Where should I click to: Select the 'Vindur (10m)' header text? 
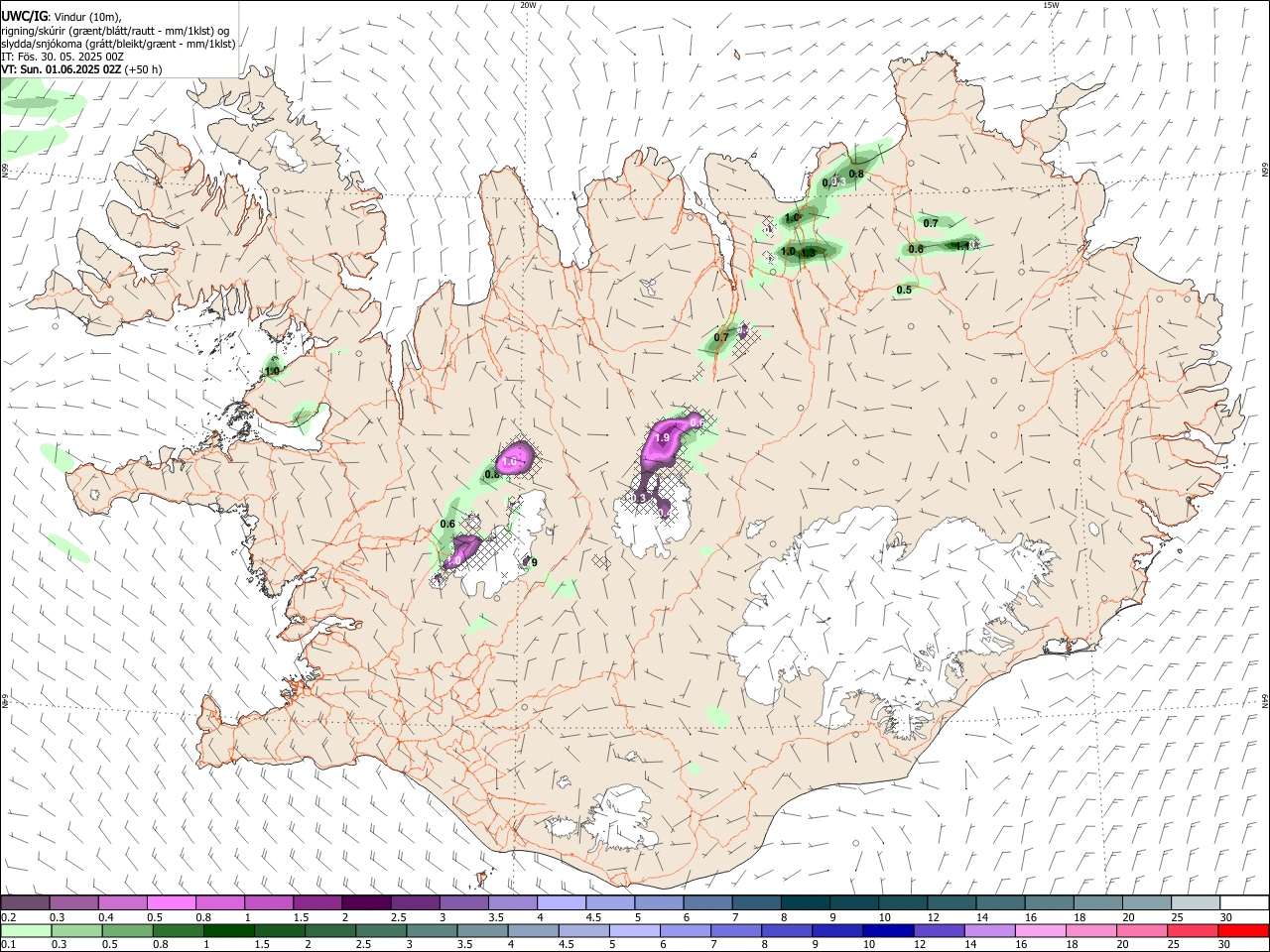tap(88, 17)
